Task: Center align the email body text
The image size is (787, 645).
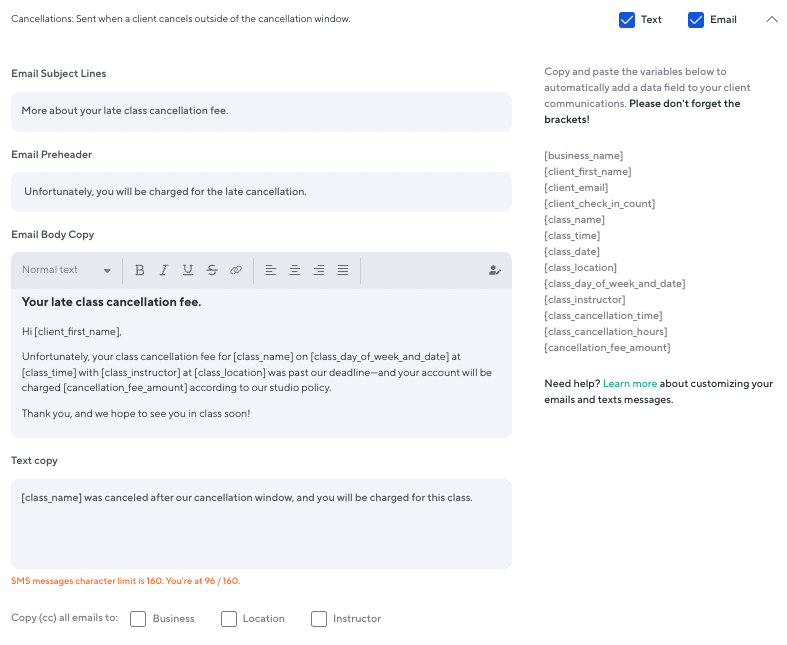Action: tap(295, 270)
